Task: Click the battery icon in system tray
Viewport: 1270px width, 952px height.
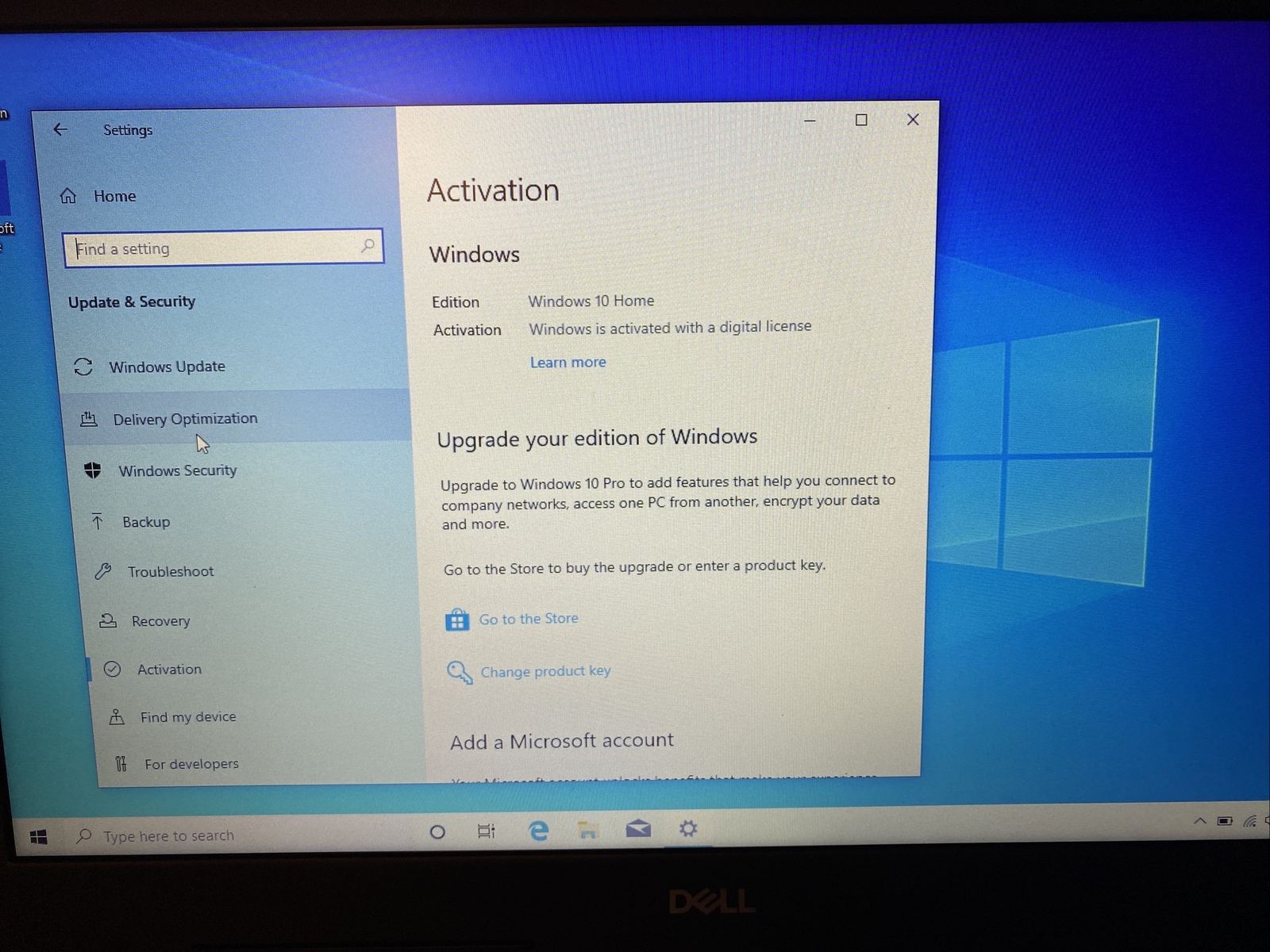Action: tap(1225, 821)
